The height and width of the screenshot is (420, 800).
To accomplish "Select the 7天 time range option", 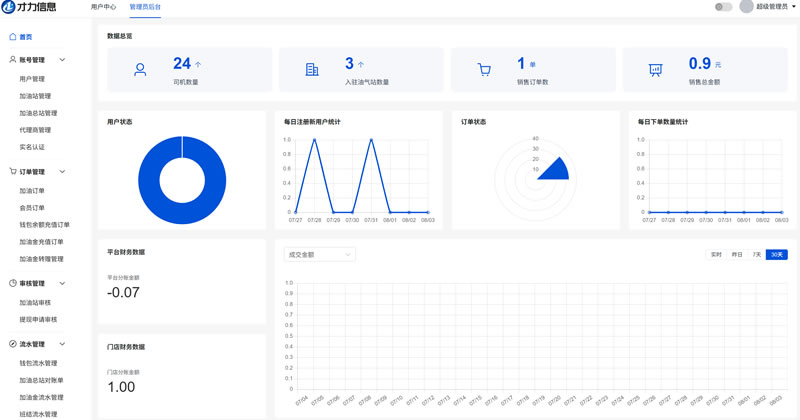I will (757, 254).
